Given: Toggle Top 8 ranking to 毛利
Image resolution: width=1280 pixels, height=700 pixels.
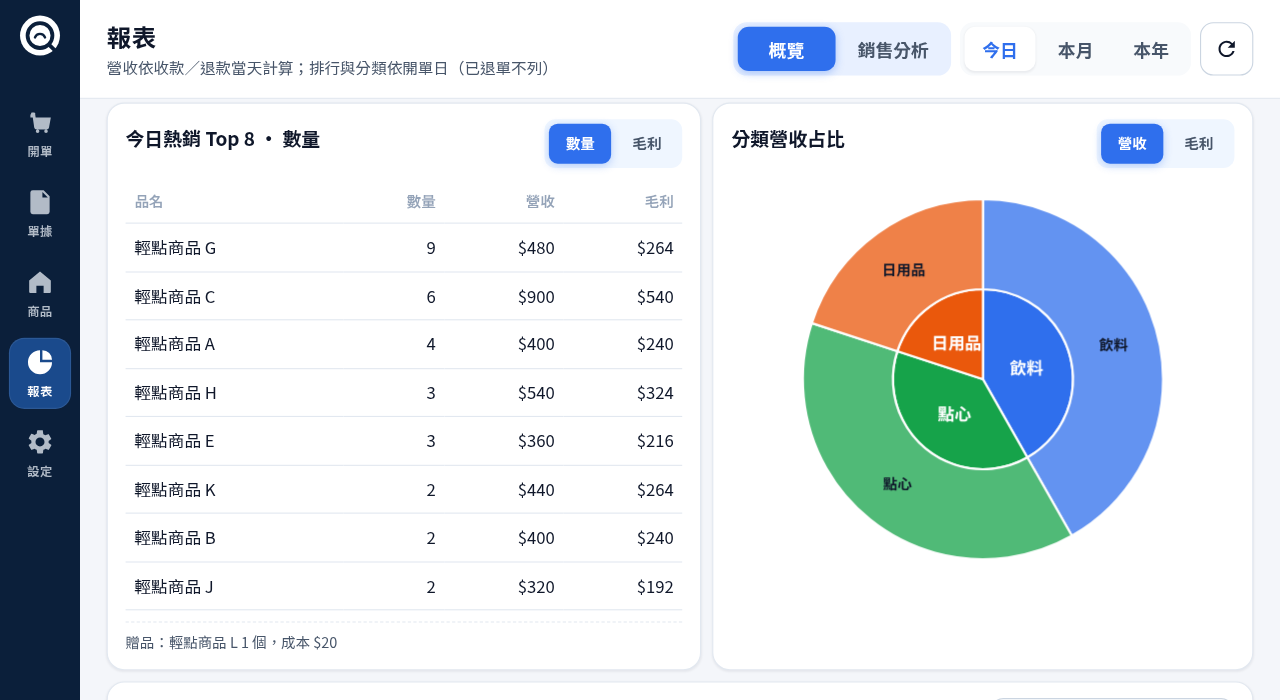Looking at the screenshot, I should (647, 144).
